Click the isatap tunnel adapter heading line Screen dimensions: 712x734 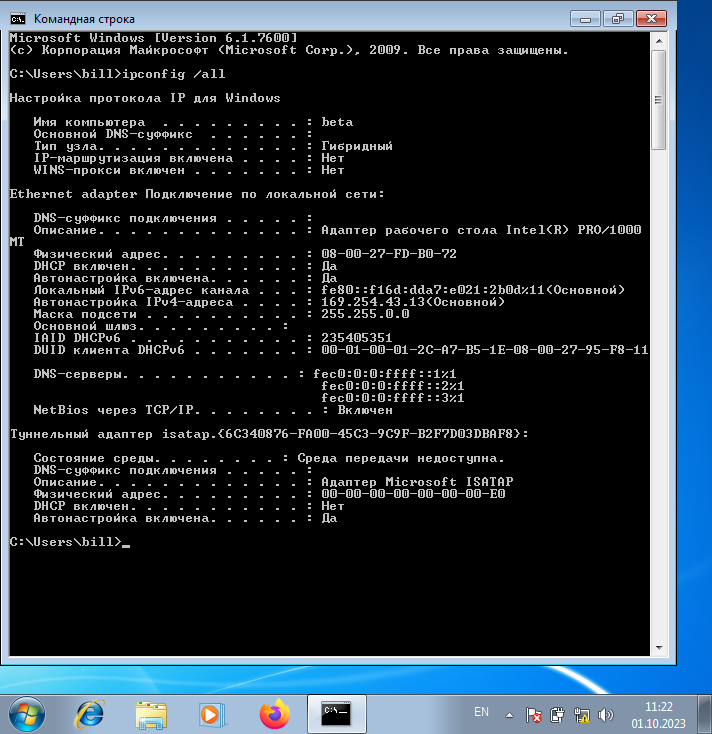[x=269, y=434]
